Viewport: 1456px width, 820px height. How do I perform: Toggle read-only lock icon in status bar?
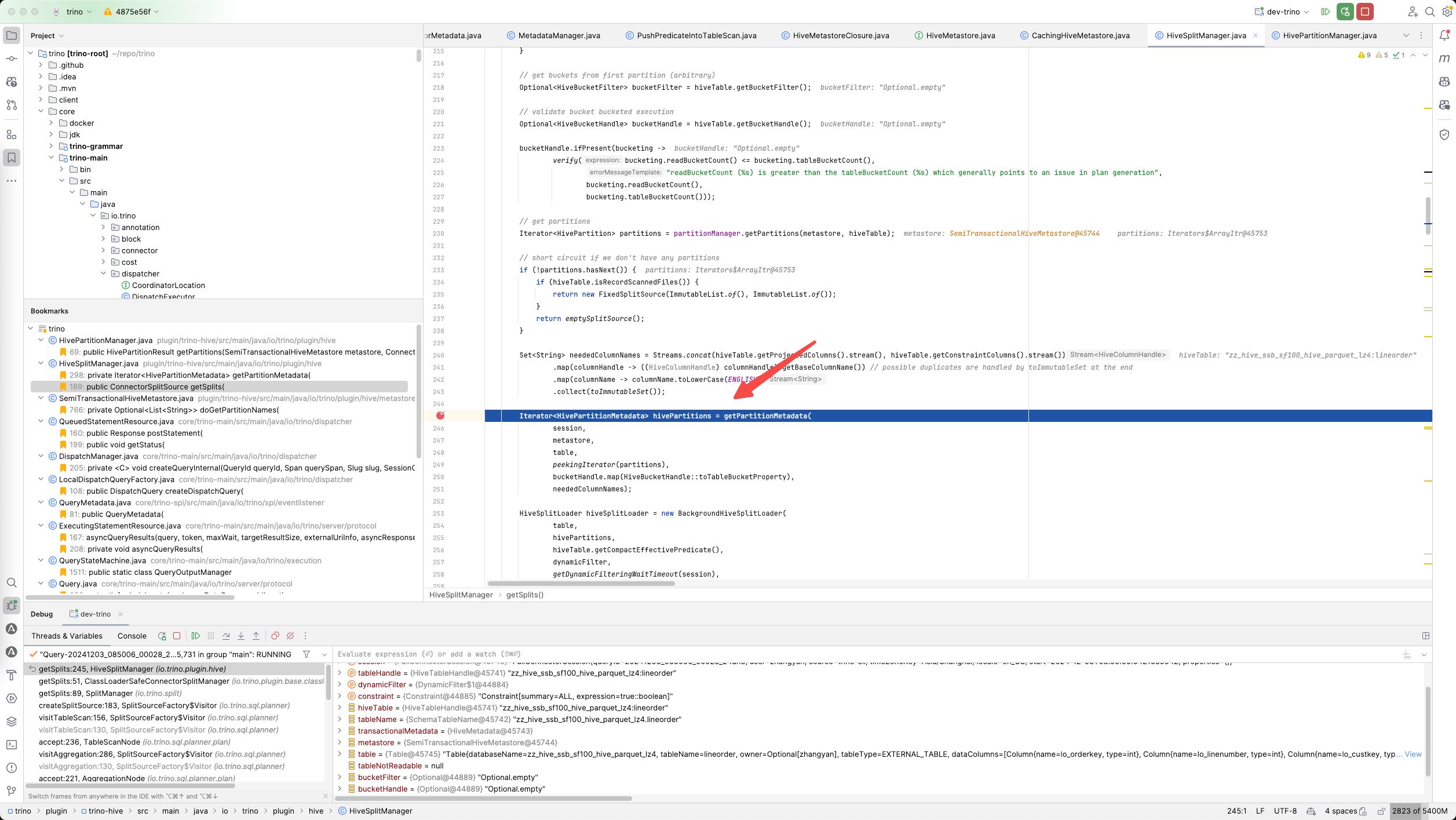coord(1382,811)
